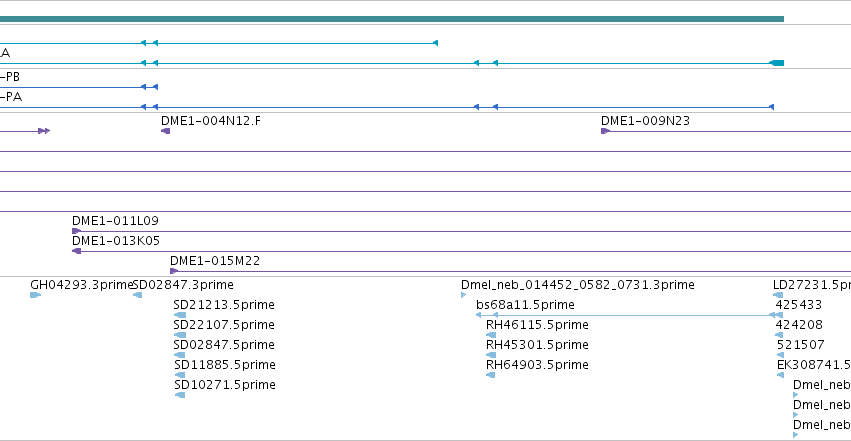Viewport: 851px width, 441px height.
Task: Select DME1-015M22 feature label
Action: coord(215,261)
